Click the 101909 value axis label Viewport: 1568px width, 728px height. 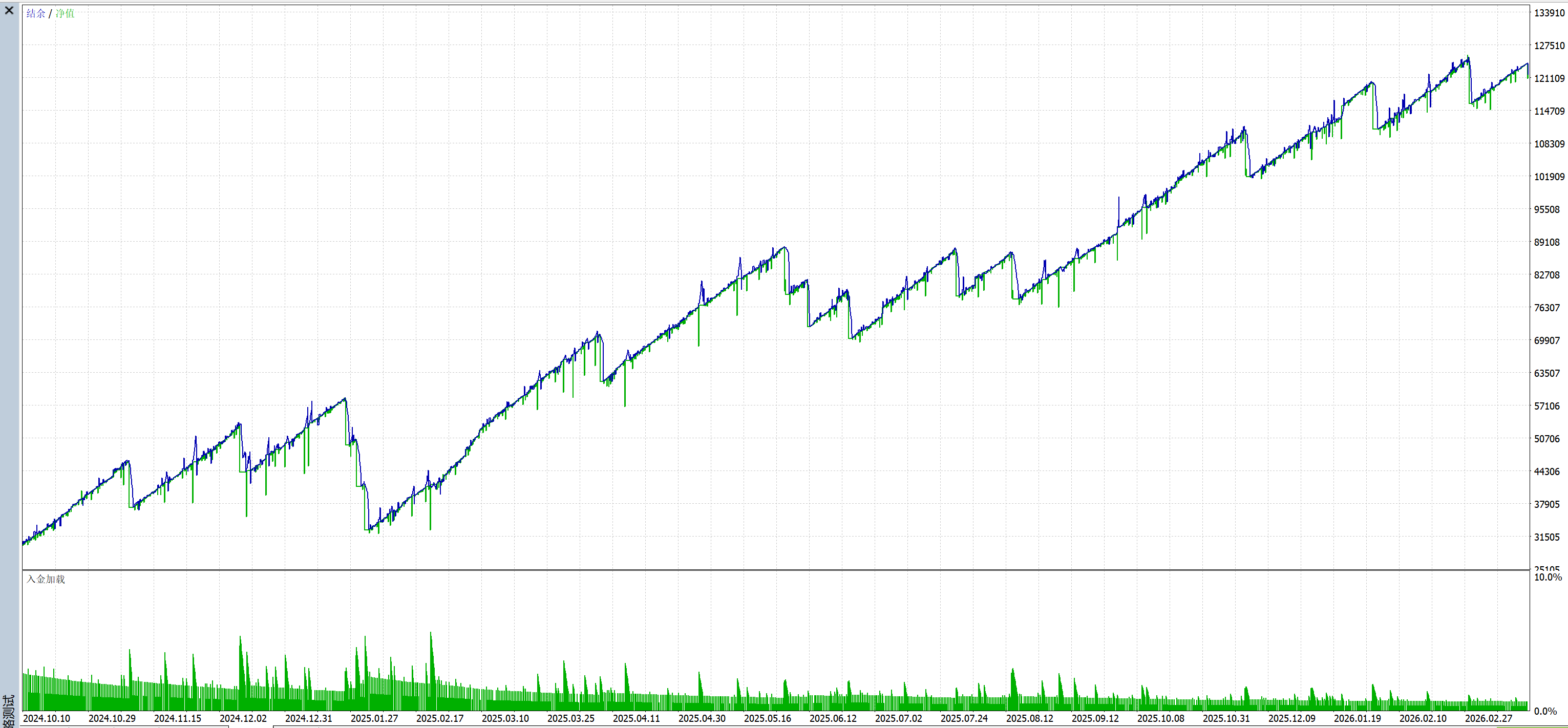tap(1549, 177)
